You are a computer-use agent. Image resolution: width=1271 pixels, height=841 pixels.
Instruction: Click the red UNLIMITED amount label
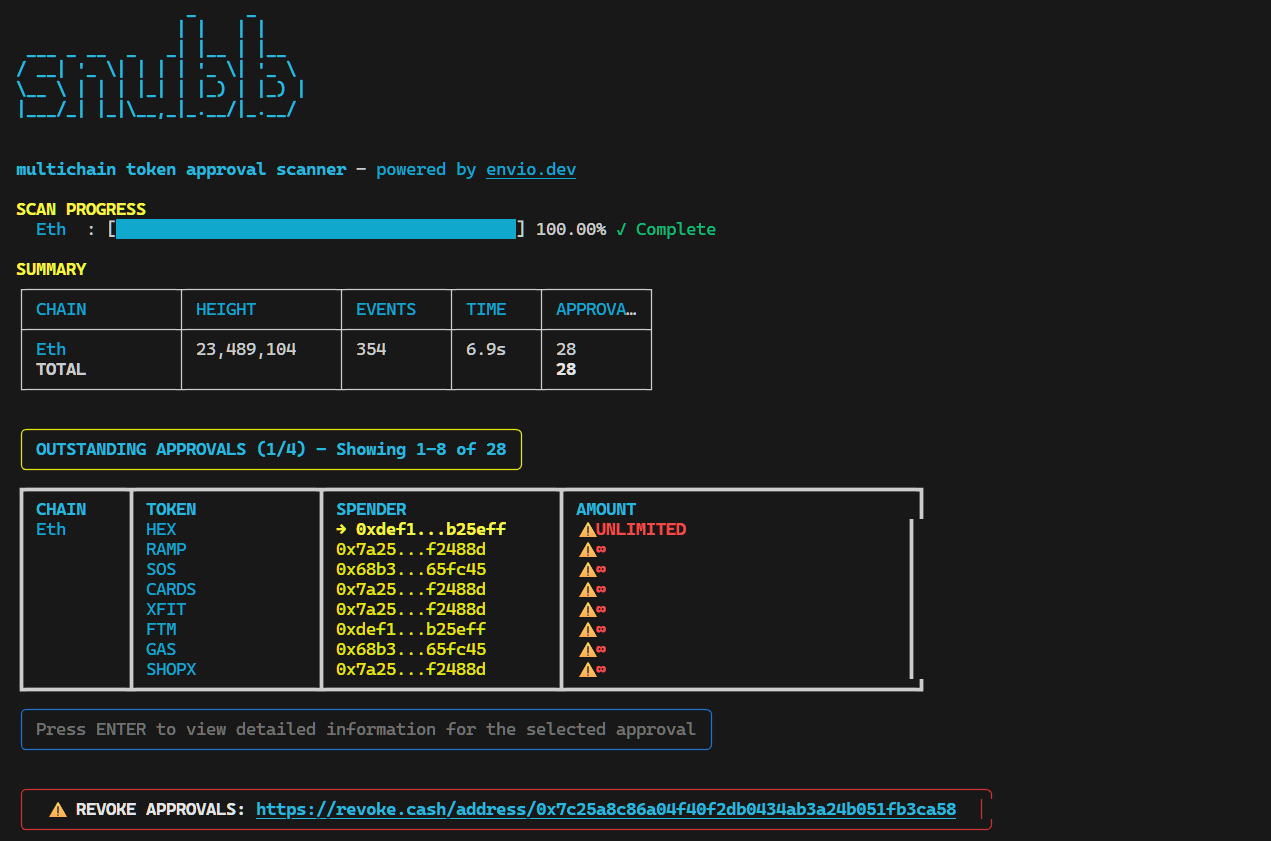[640, 530]
